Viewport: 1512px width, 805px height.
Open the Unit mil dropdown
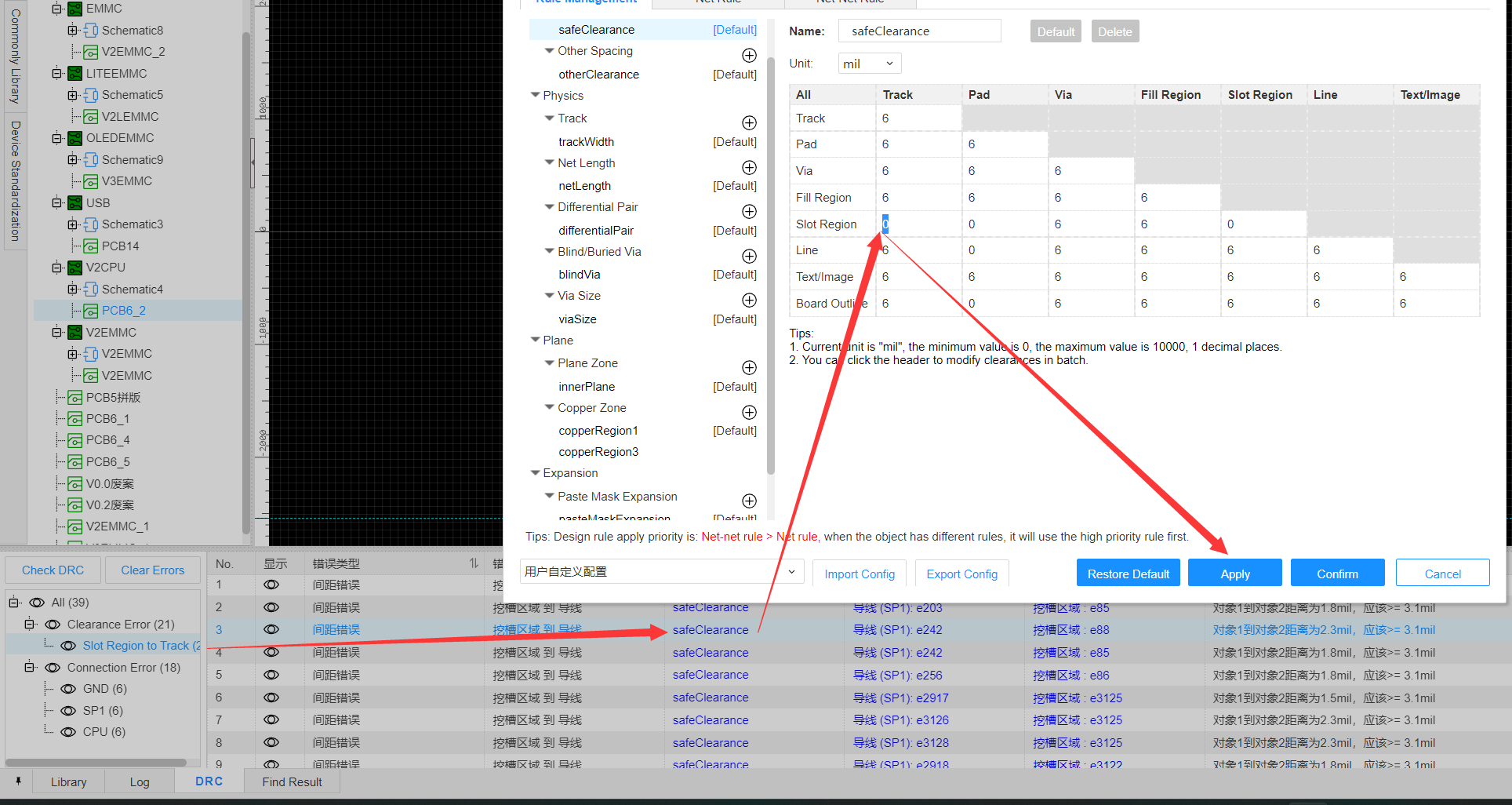click(x=870, y=64)
